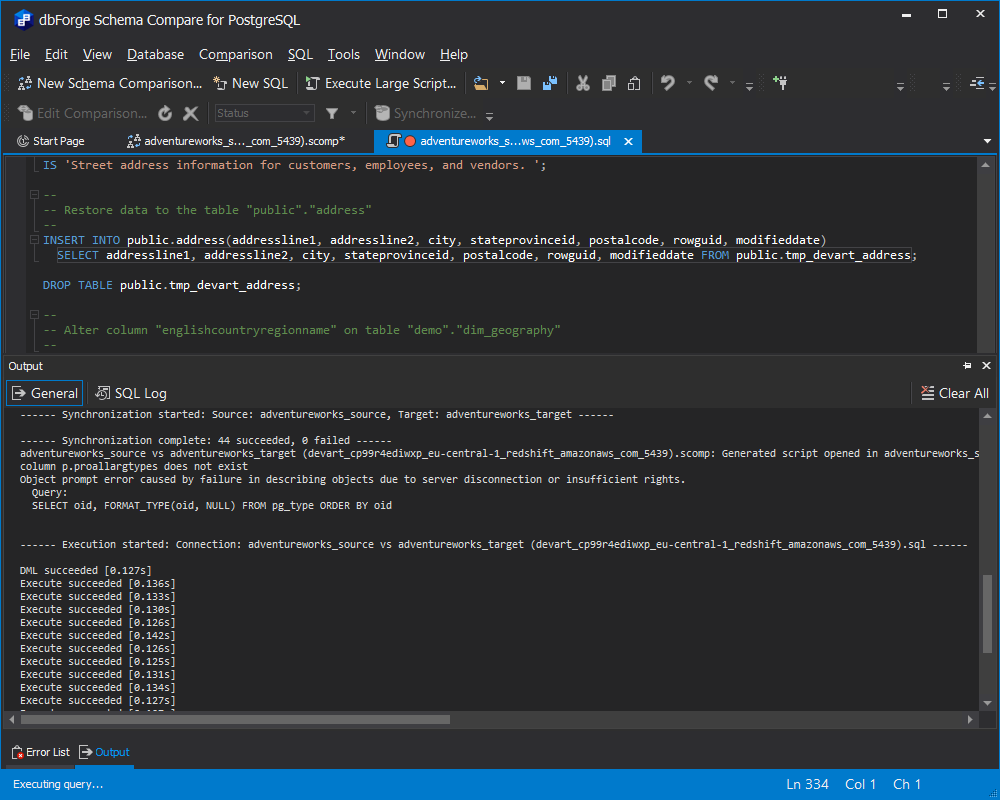Viewport: 1000px width, 800px height.
Task: Click Output panel scroll-down arrow
Action: coord(987,704)
